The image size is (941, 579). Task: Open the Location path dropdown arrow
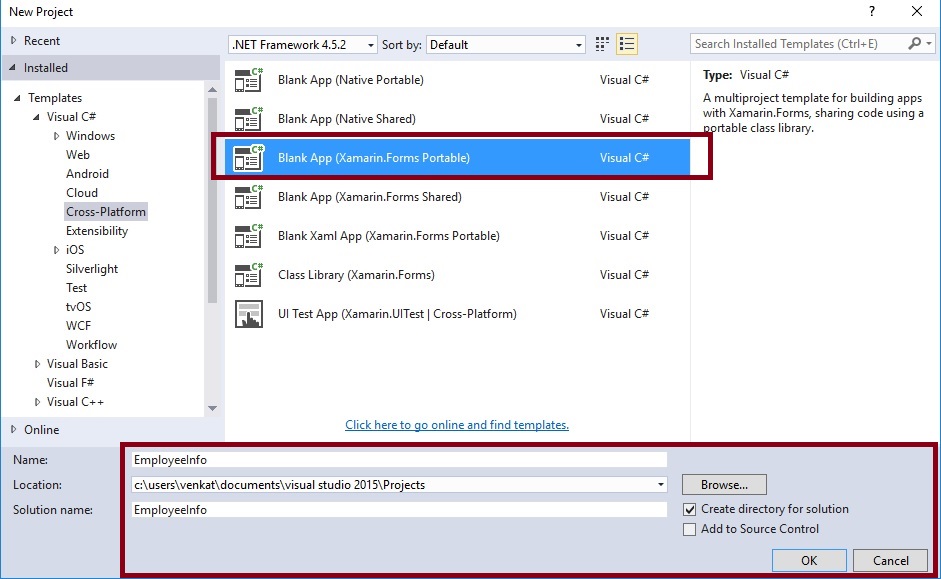pos(660,485)
